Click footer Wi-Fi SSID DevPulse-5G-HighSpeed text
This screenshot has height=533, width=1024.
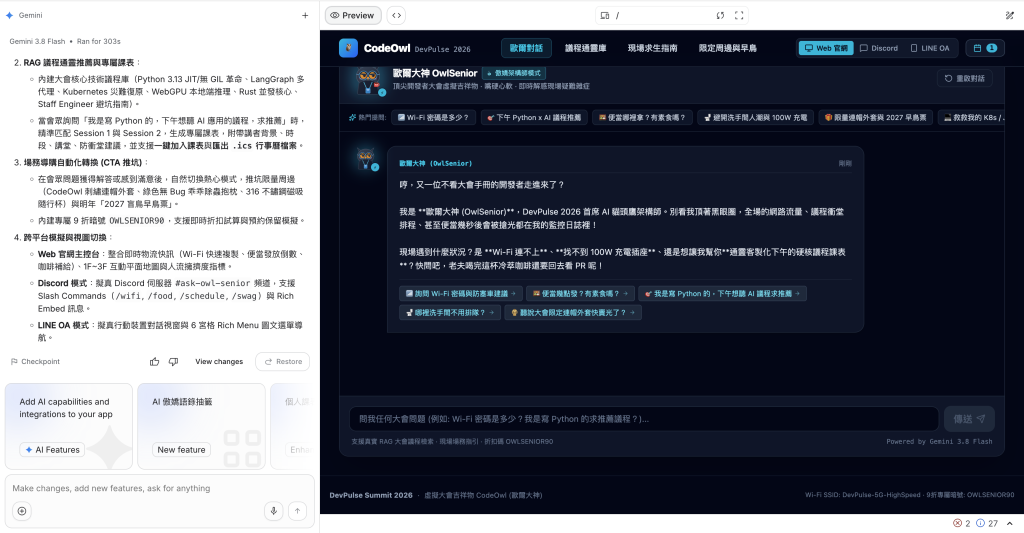click(x=863, y=495)
